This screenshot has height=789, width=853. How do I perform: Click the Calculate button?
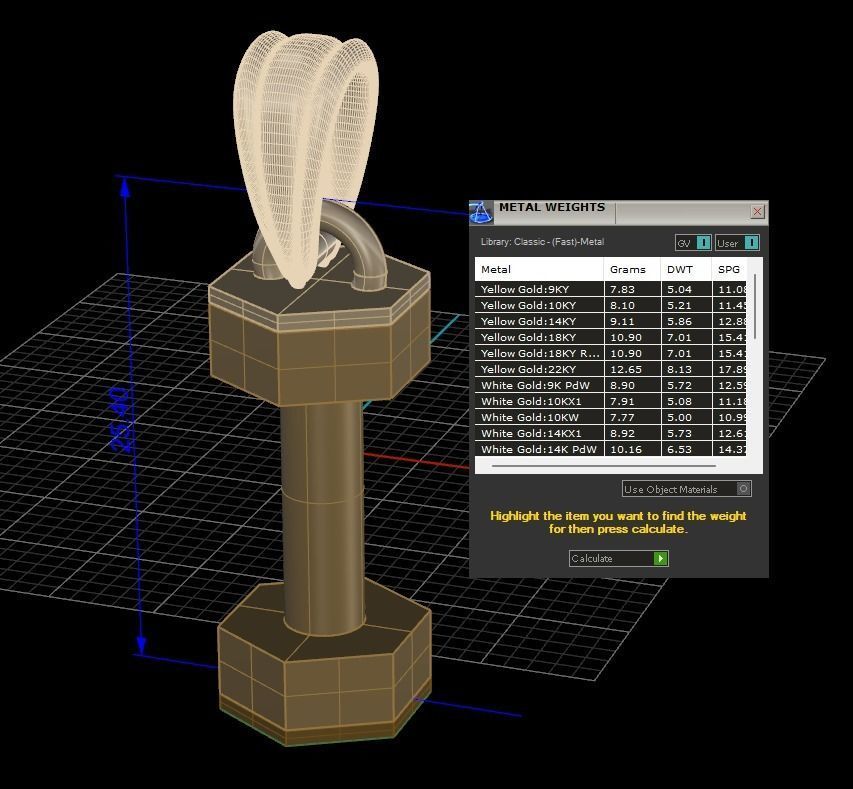tap(619, 558)
